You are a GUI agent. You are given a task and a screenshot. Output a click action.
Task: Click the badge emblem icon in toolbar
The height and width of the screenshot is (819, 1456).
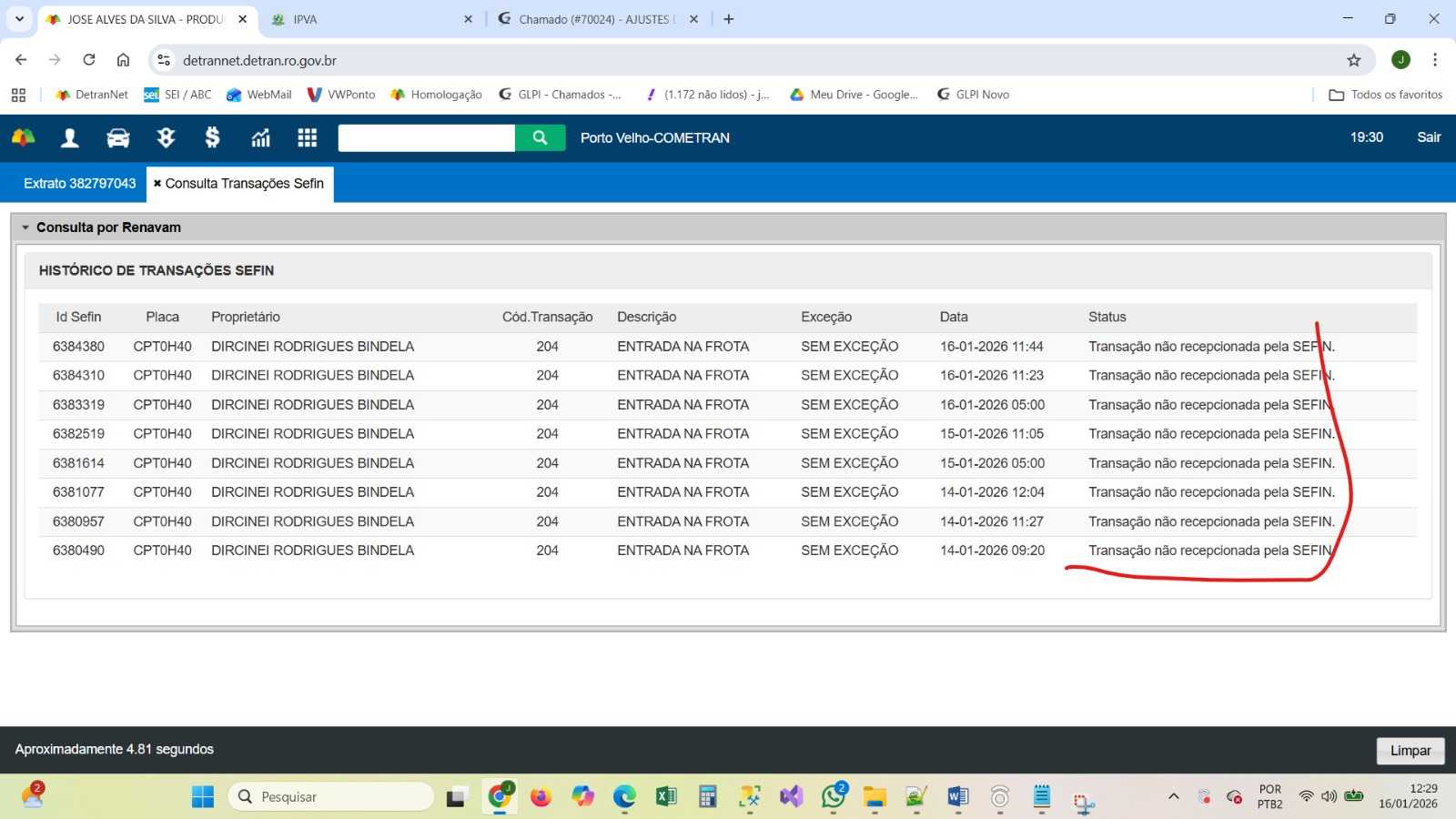tap(166, 137)
